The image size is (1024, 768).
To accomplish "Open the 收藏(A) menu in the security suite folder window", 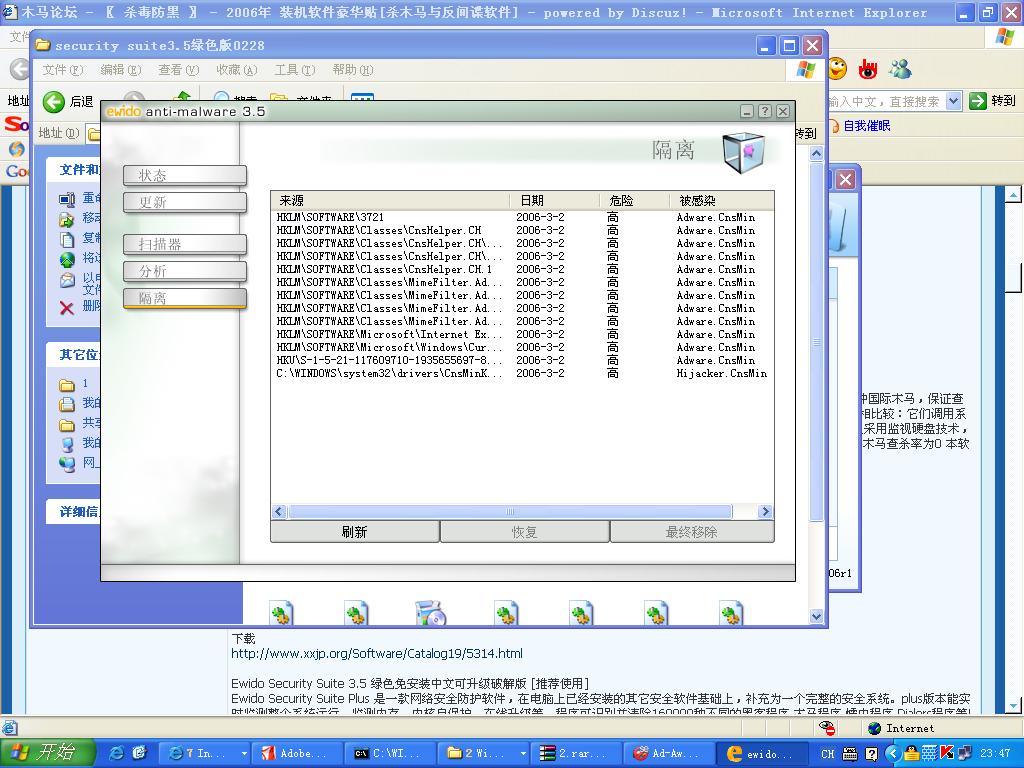I will (236, 70).
